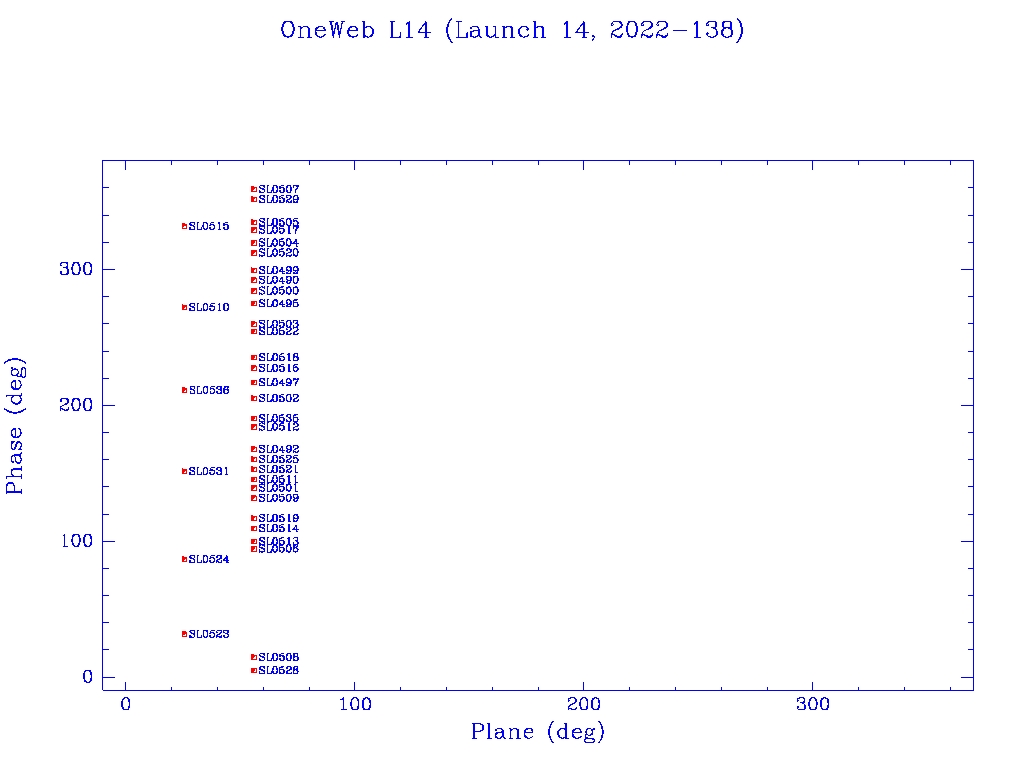Select the SL0524 satellite label
This screenshot has height=768, width=1024.
[209, 560]
